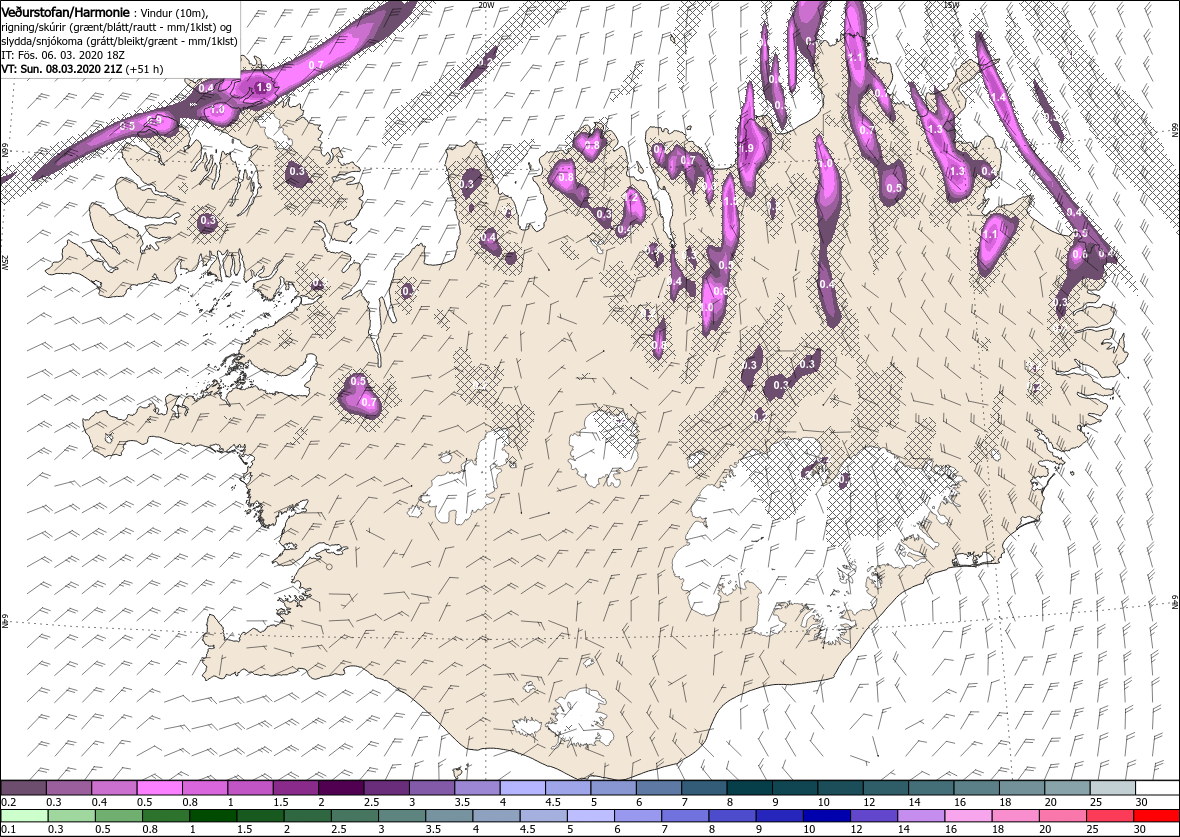Pick the upper legend swatch between 4 and 4.5

tap(523, 788)
